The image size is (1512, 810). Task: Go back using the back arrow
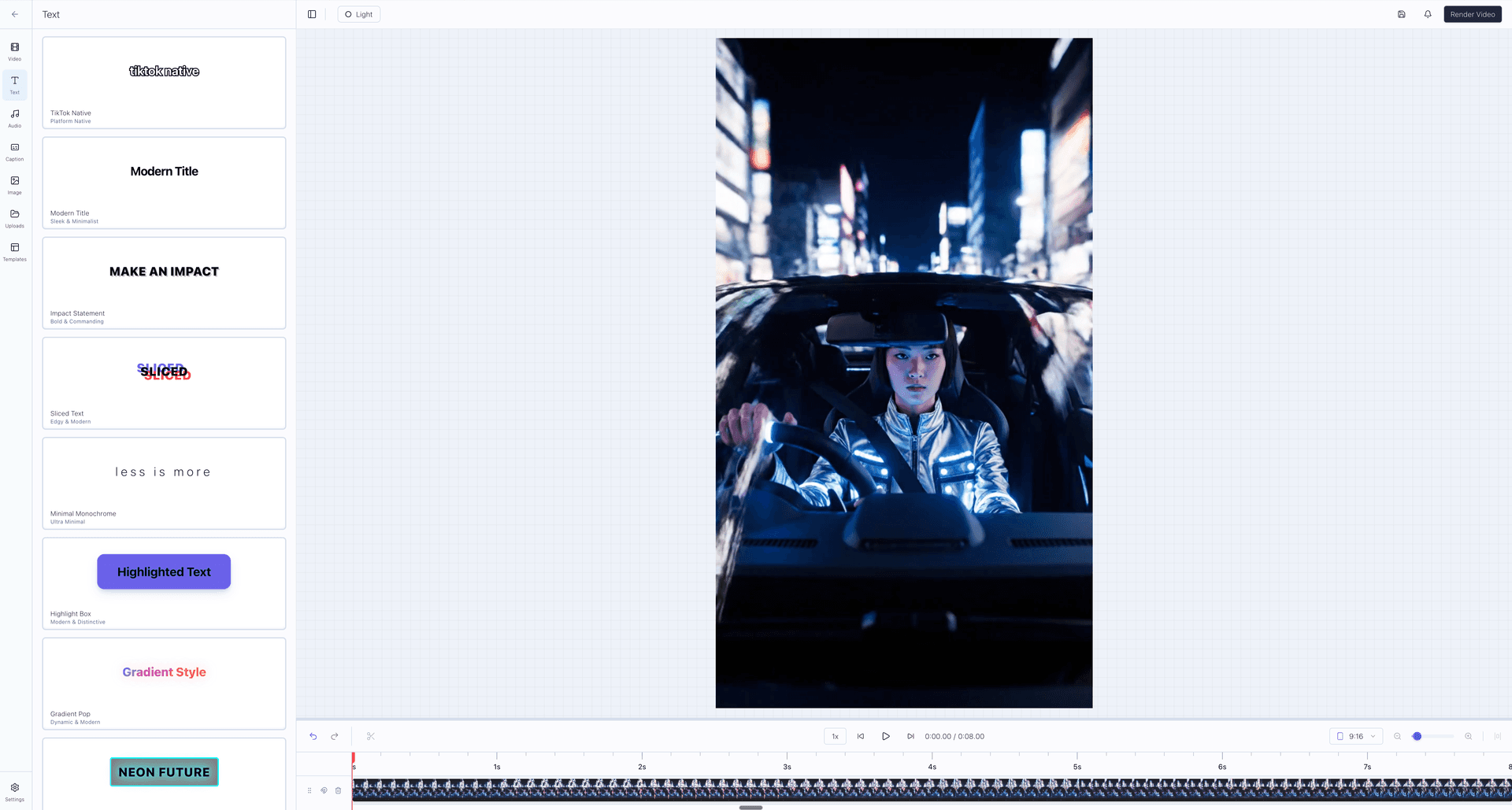click(x=14, y=14)
